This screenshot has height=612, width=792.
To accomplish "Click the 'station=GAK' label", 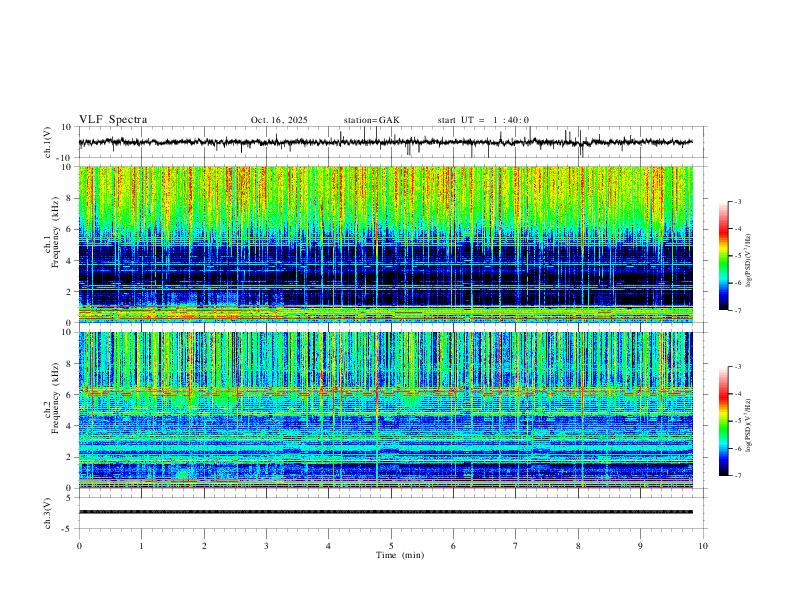I will point(371,120).
